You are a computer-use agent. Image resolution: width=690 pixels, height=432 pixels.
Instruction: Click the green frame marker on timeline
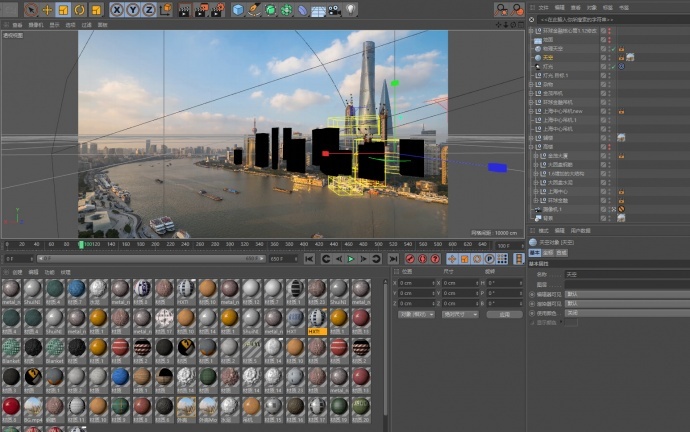pos(82,243)
